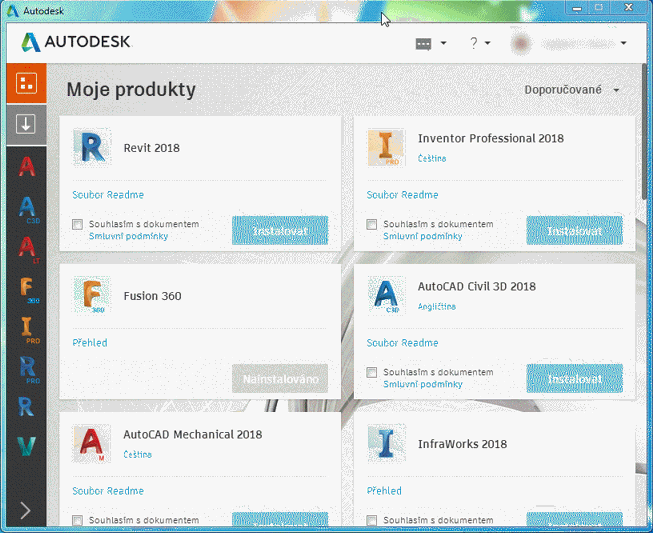
Task: Select the AutoCAD icon in sidebar
Action: (x=27, y=167)
